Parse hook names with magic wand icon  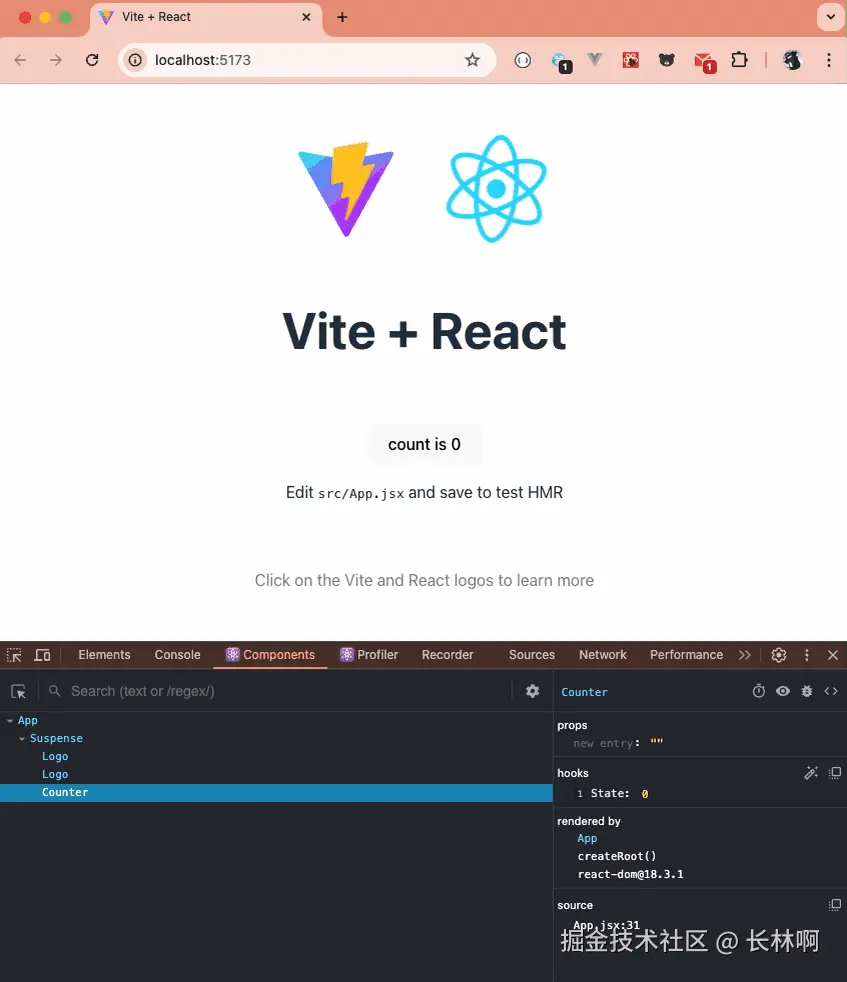coord(811,773)
